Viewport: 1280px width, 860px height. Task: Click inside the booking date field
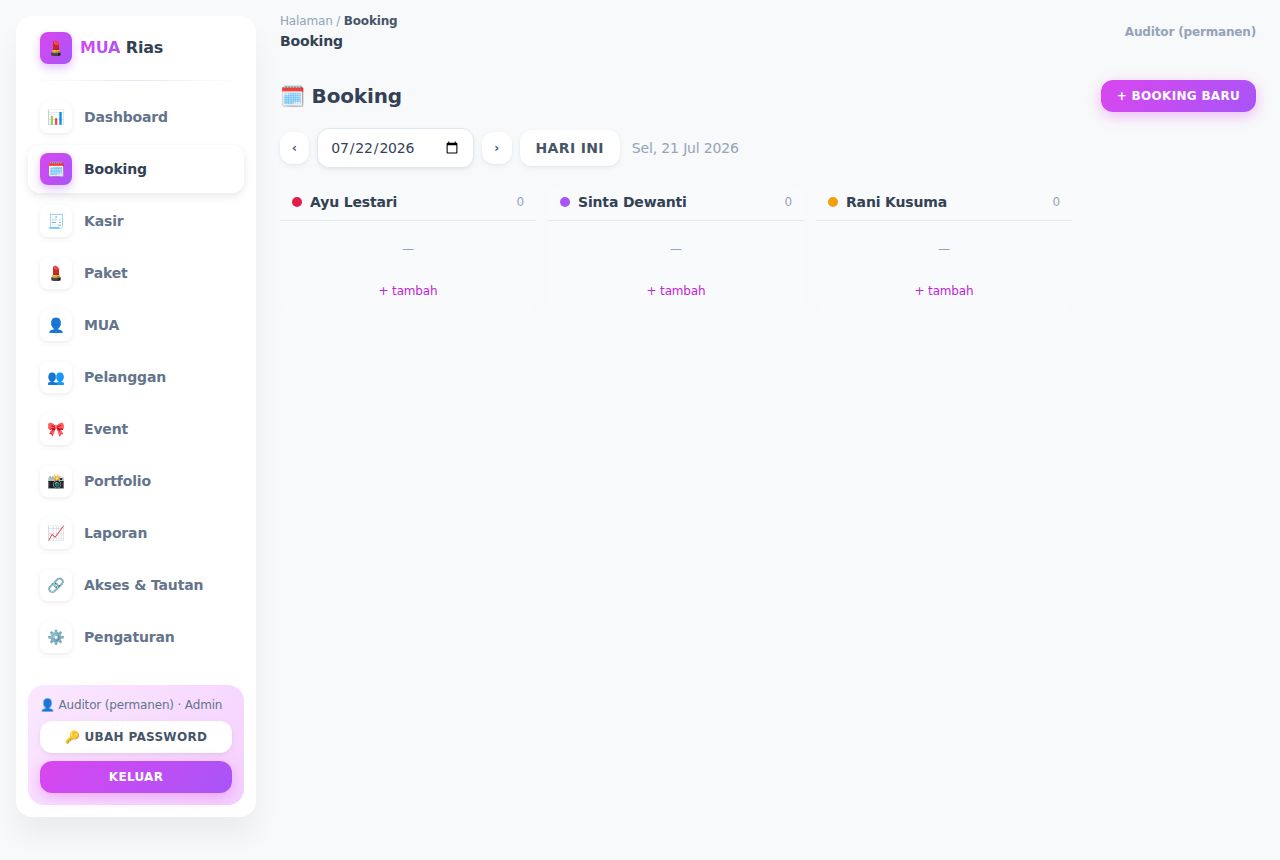(x=395, y=148)
